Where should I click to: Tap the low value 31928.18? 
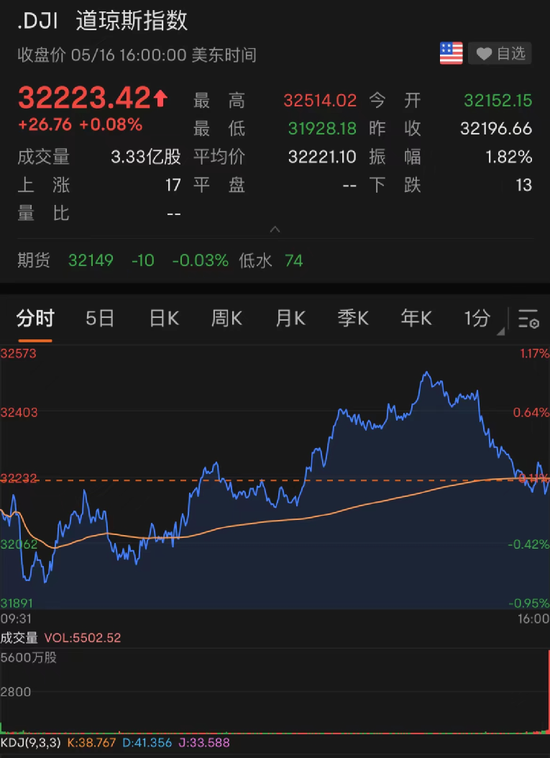pyautogui.click(x=322, y=129)
